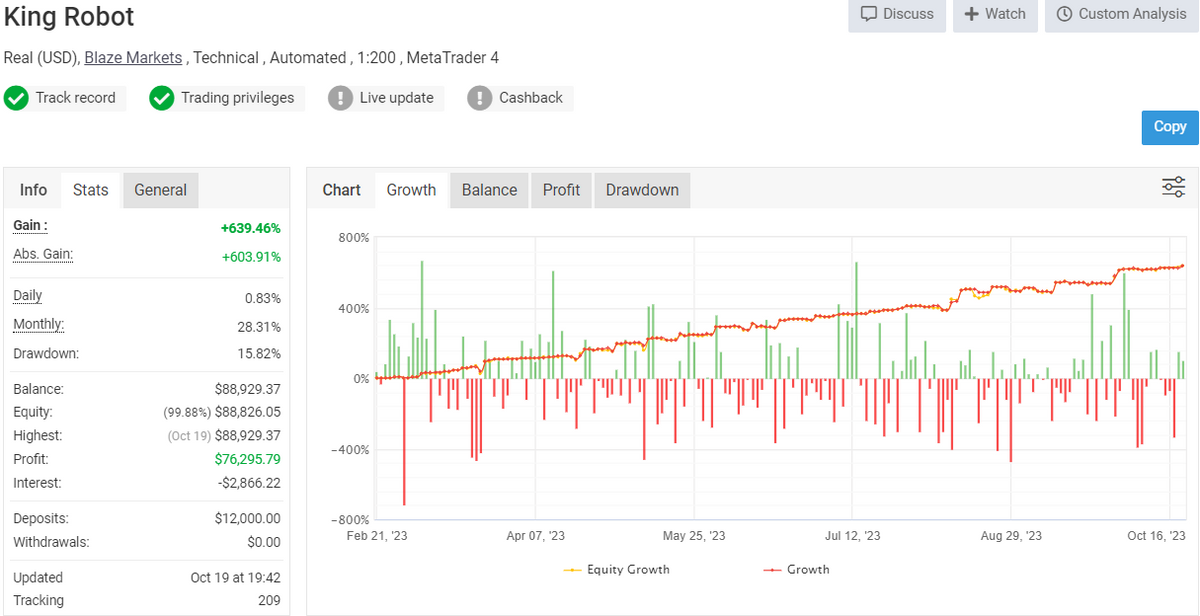Click the Live update warning icon
Screen dimensions: 1200x616
coord(341,98)
